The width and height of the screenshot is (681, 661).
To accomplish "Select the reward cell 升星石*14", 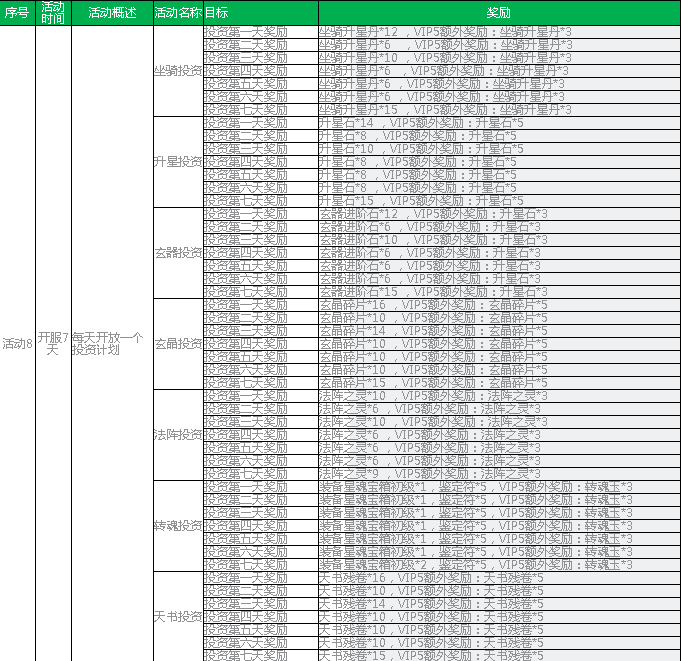I will 499,123.
